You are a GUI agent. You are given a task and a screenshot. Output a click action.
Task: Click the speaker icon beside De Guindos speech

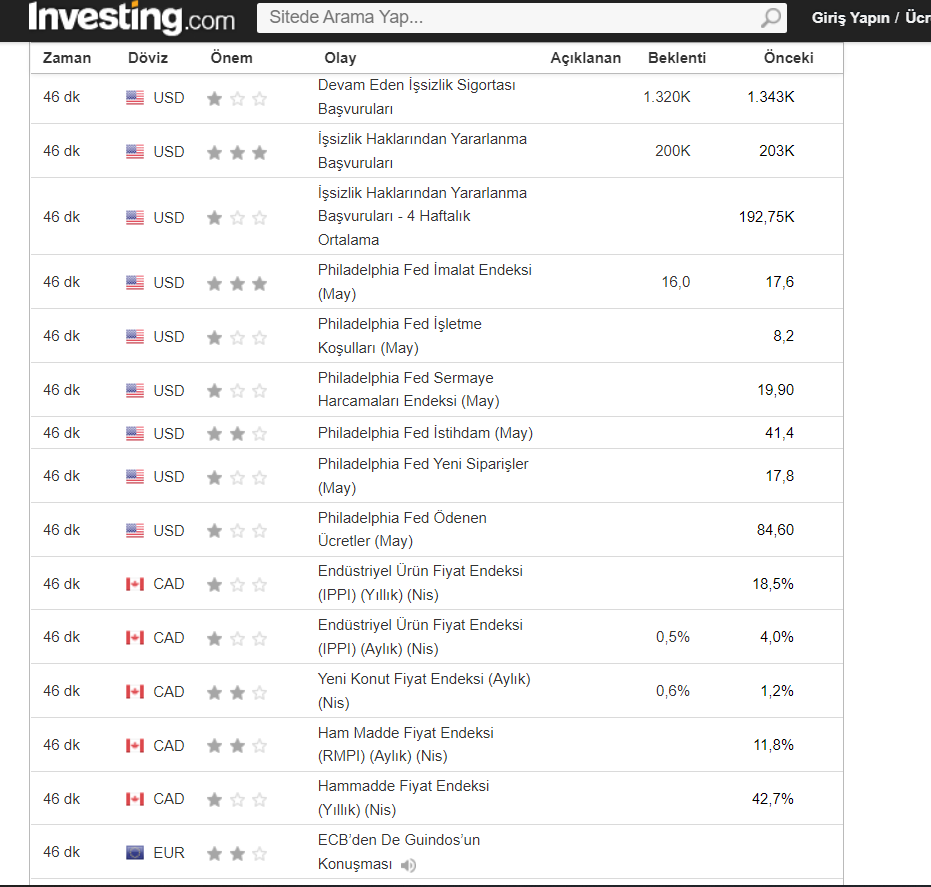click(408, 865)
